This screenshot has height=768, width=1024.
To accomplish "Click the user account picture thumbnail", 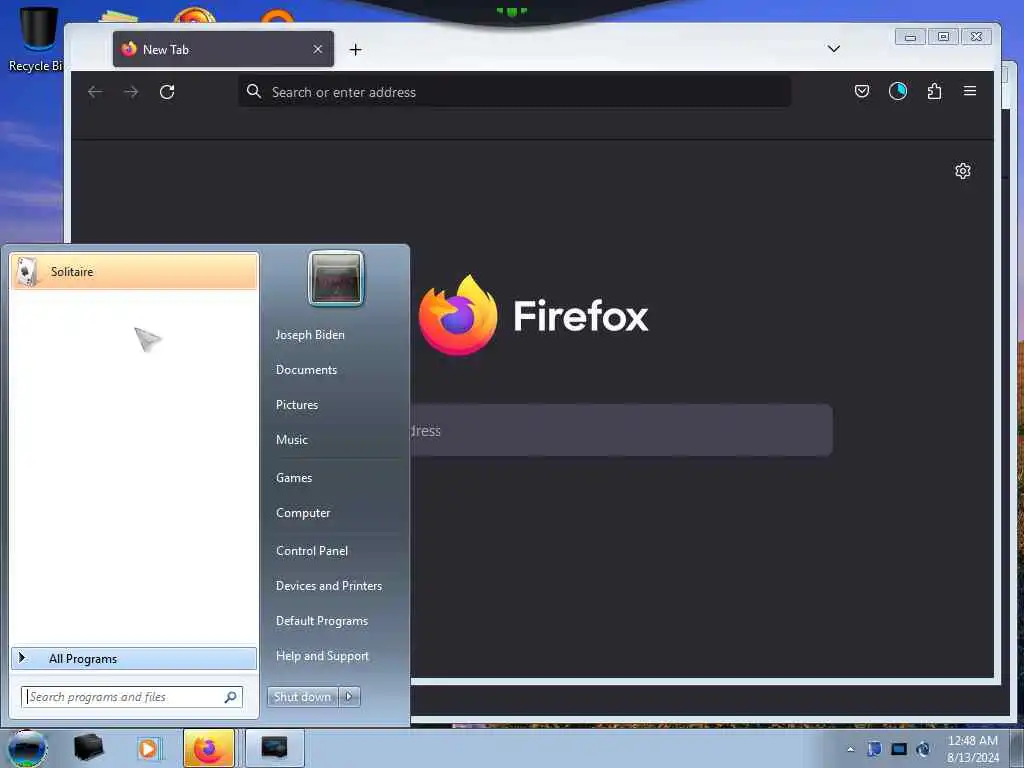I will click(336, 278).
